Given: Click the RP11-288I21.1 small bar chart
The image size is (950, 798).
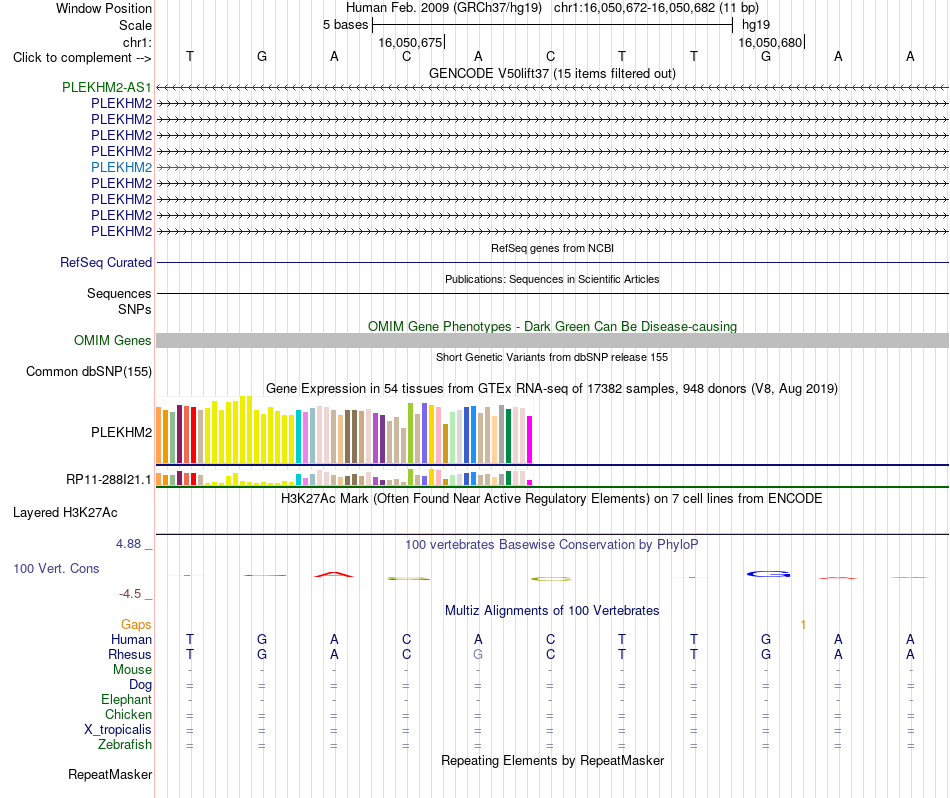Looking at the screenshot, I should coord(344,477).
